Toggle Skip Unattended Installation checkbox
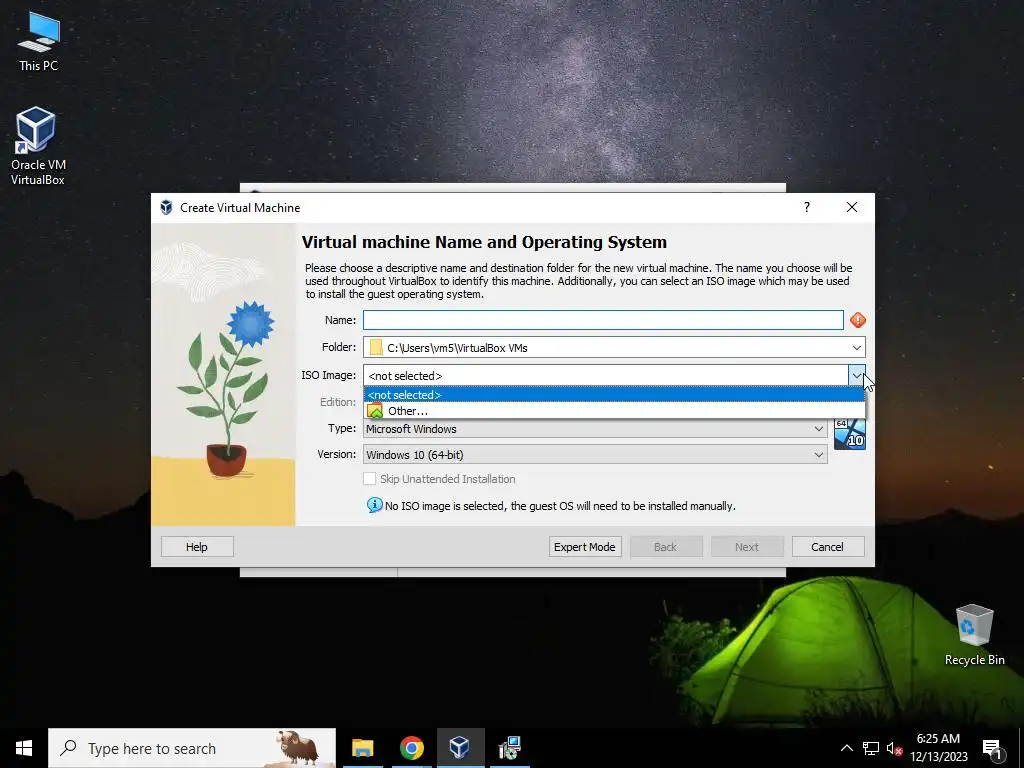 coord(370,479)
